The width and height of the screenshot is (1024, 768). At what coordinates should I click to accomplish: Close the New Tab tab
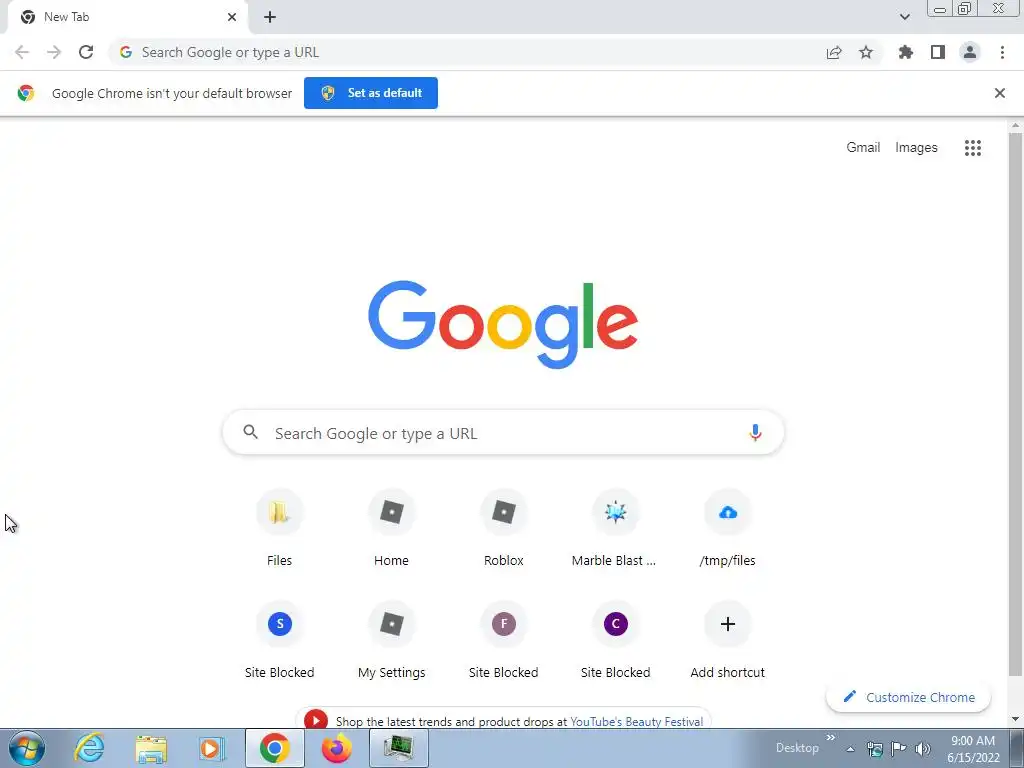click(x=232, y=17)
